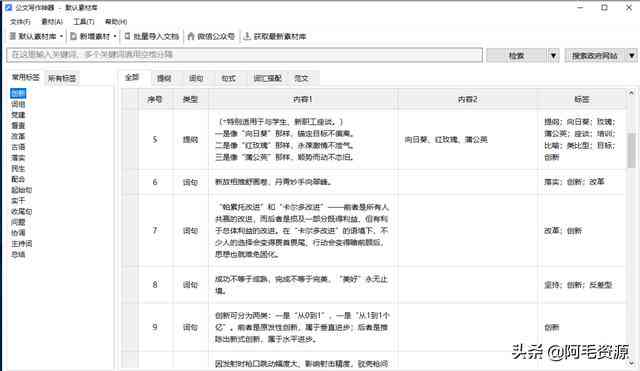
Task: Click row number 8 cell
Action: [155, 284]
